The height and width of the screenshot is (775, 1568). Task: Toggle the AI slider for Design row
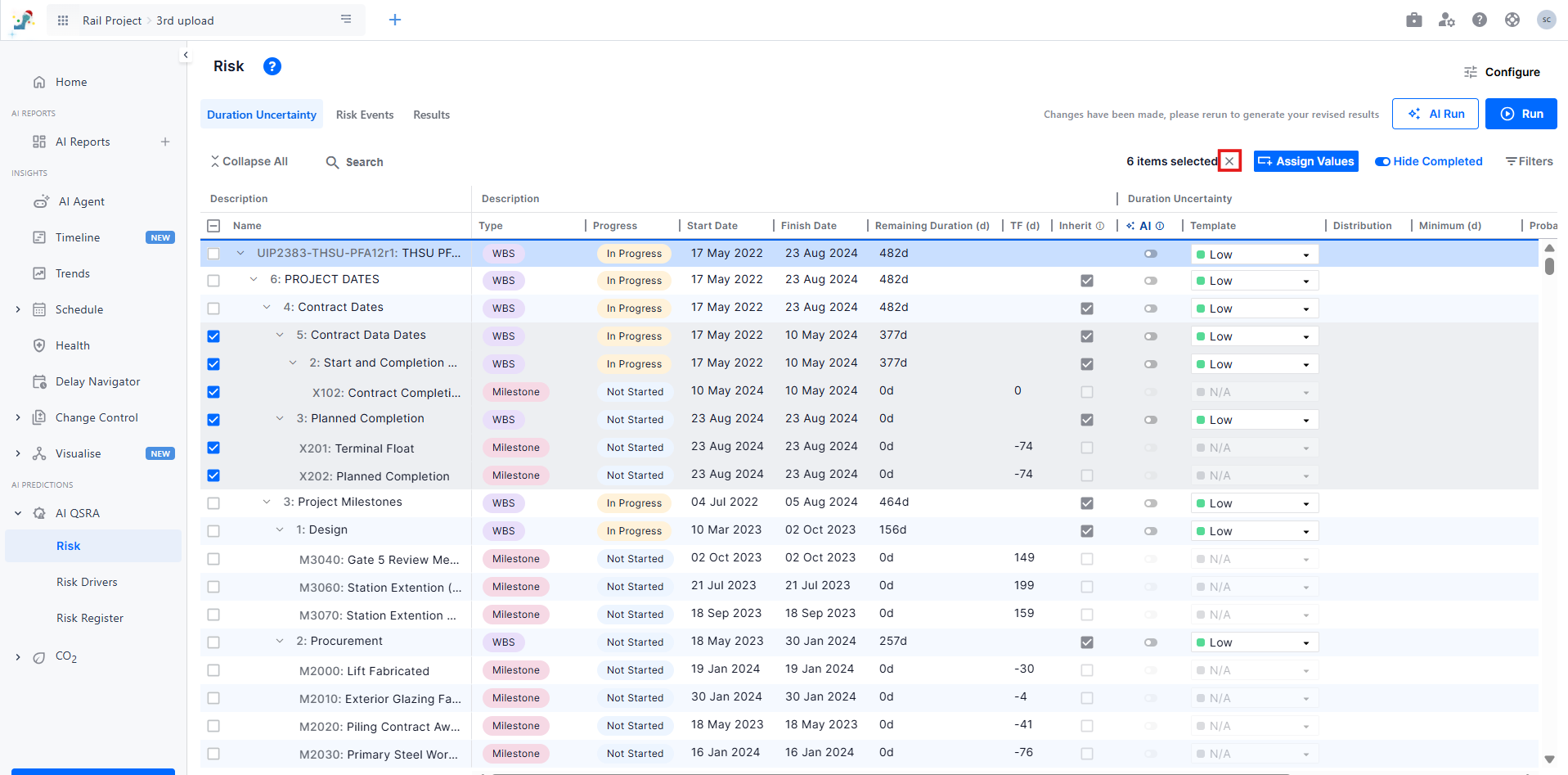coord(1151,531)
